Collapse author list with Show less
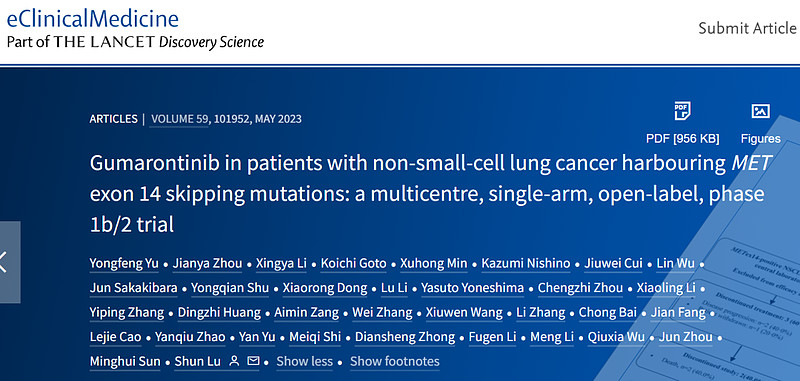This screenshot has height=381, width=800. click(305, 362)
